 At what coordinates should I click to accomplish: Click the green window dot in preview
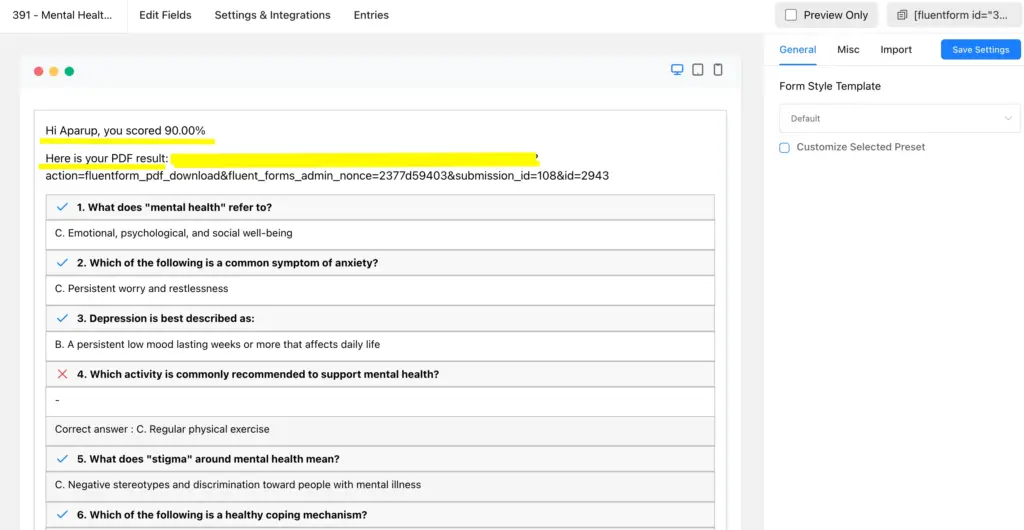[x=69, y=71]
